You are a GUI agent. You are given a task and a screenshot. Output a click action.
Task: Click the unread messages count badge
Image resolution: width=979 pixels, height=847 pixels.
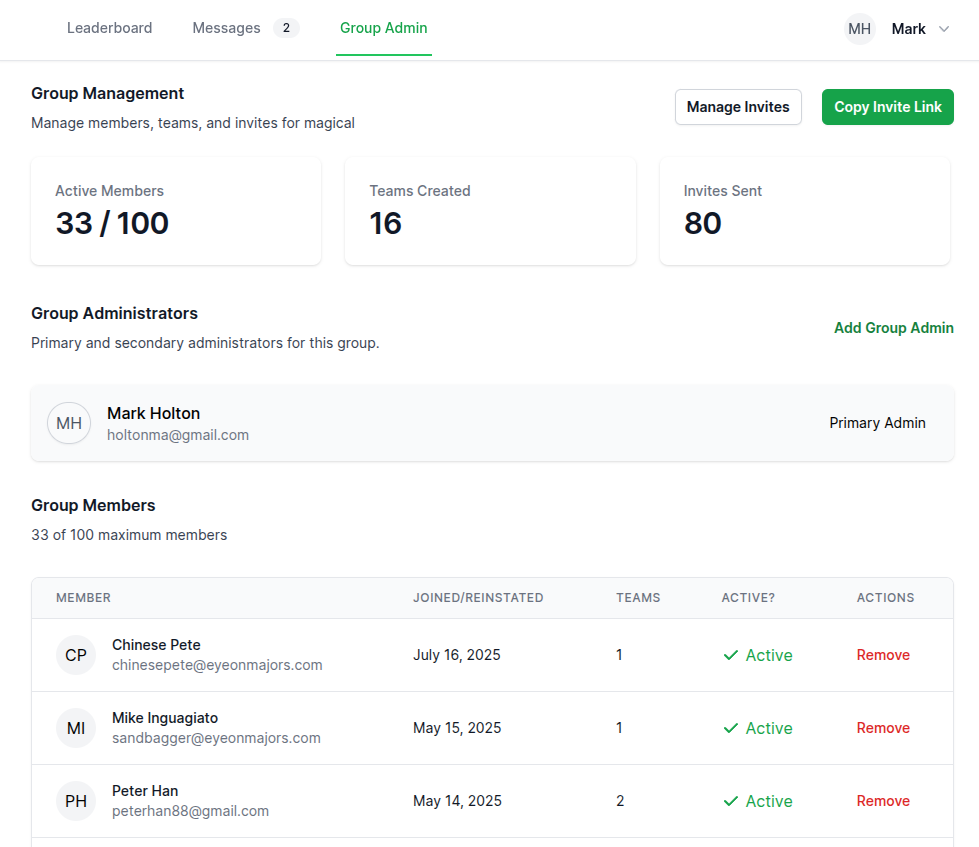click(x=286, y=27)
